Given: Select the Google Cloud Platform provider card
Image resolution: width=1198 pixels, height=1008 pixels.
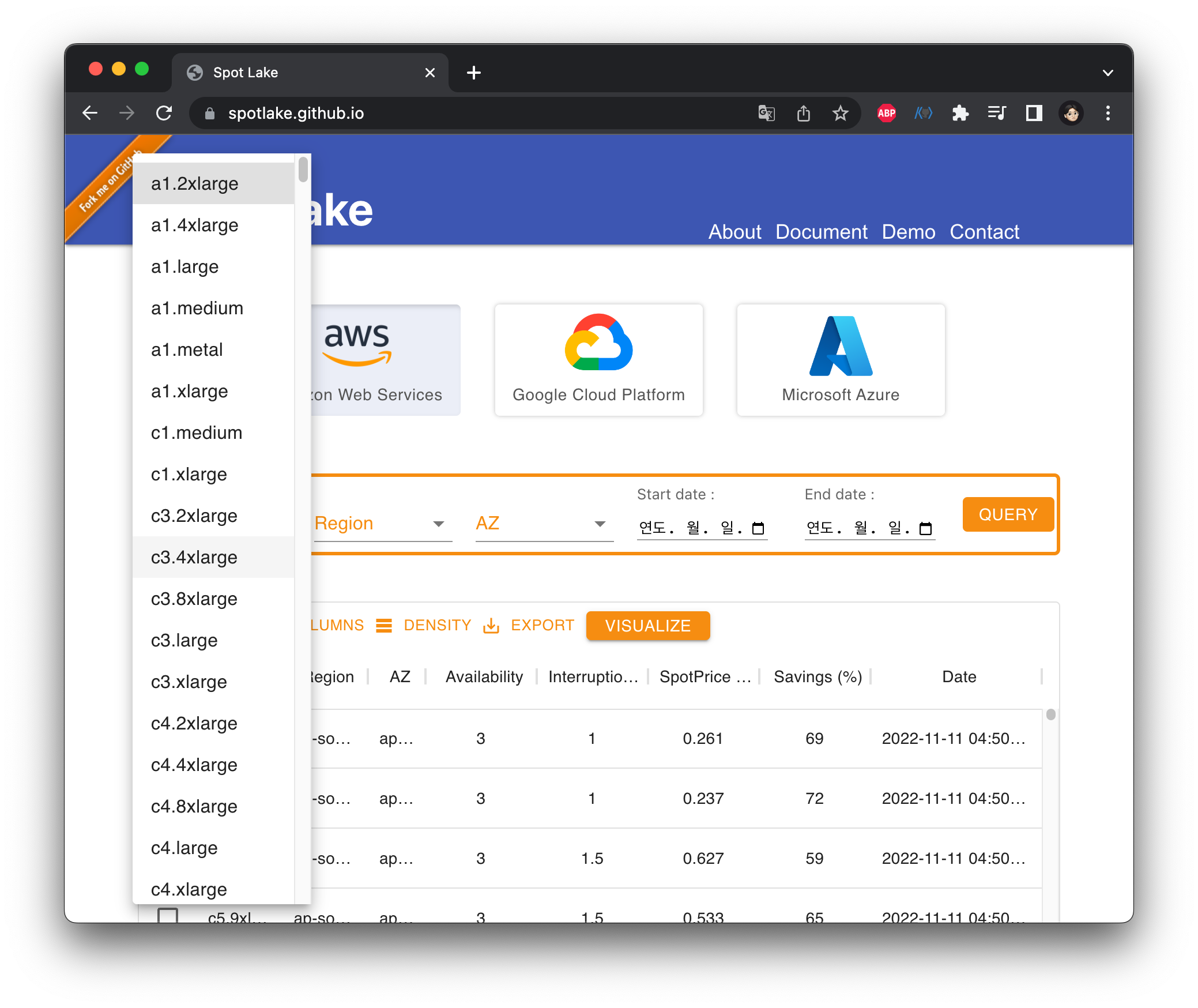Looking at the screenshot, I should [598, 360].
